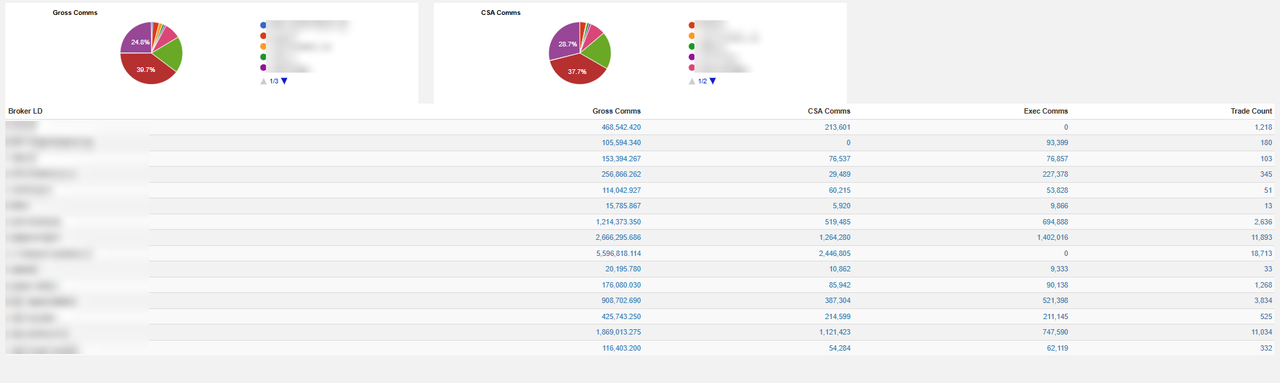The width and height of the screenshot is (1280, 383).
Task: Select Trade Count cell 11,034
Action: pyautogui.click(x=1261, y=333)
